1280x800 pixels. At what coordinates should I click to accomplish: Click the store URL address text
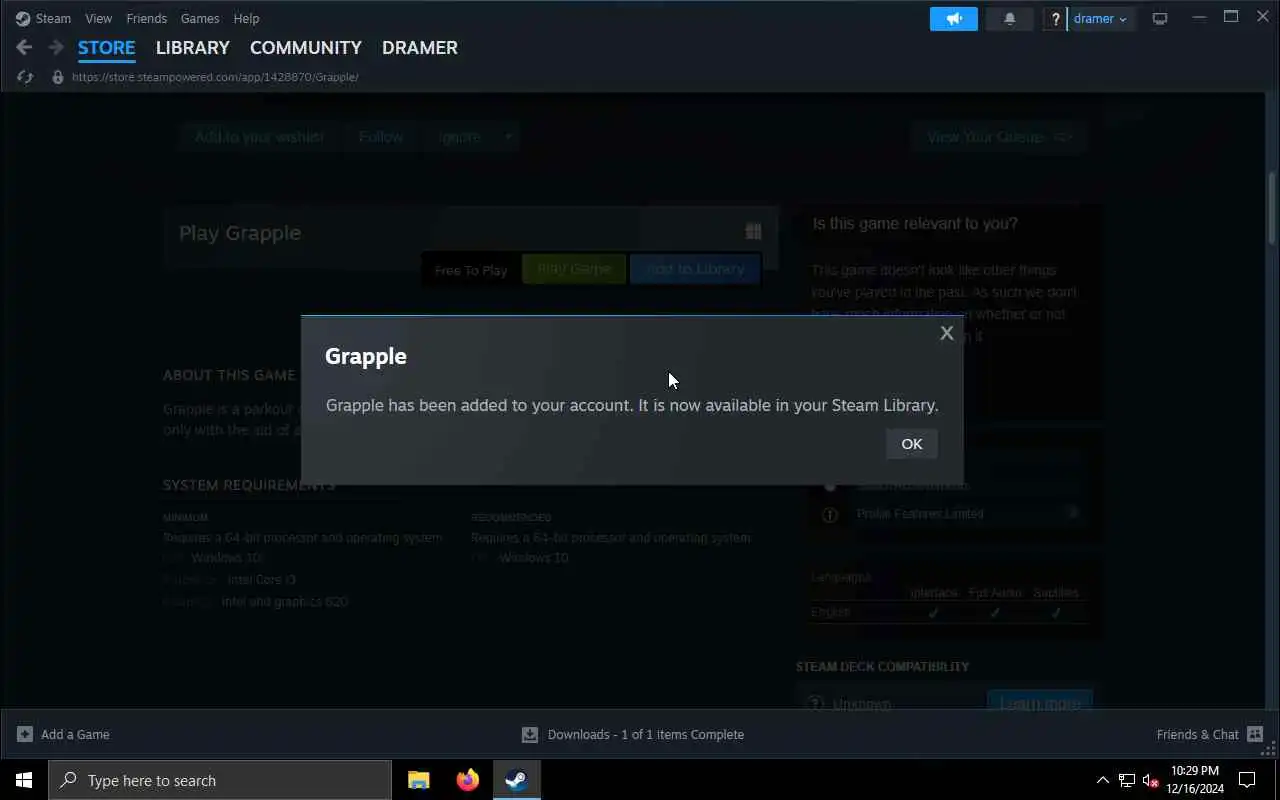(215, 77)
